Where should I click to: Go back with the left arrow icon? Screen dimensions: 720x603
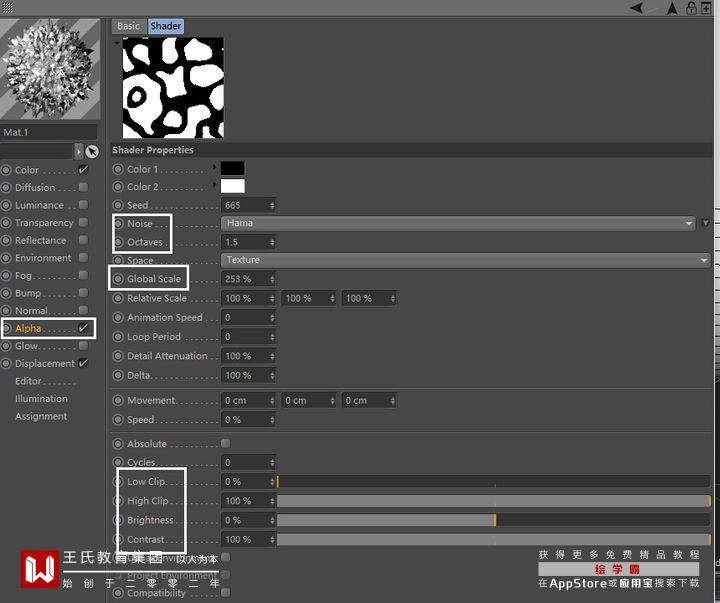tap(637, 8)
